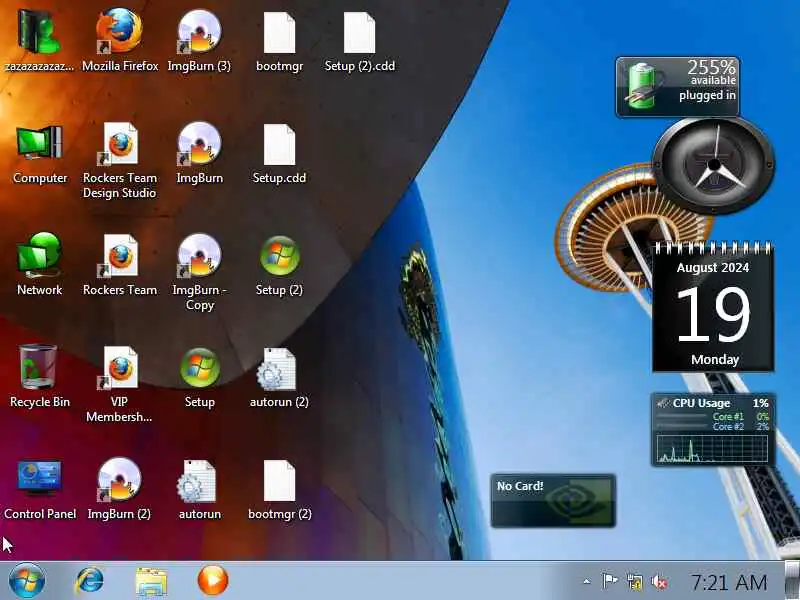800x600 pixels.
Task: Click the CPU Usage gadget
Action: tap(713, 430)
